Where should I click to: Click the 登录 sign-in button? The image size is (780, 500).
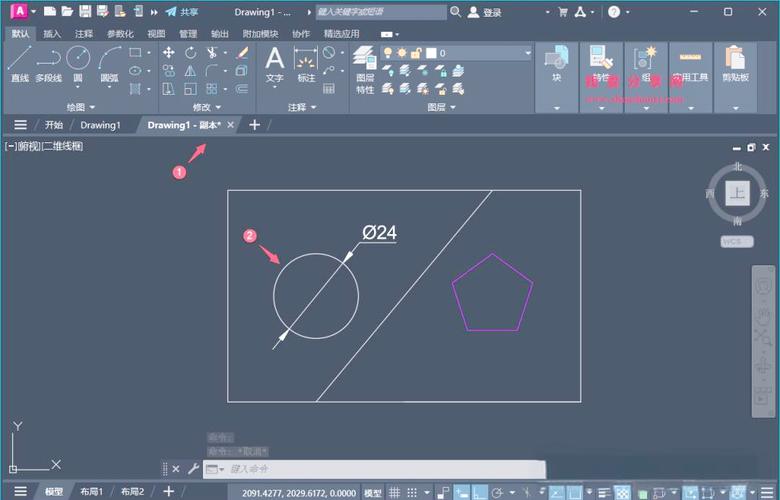click(485, 12)
